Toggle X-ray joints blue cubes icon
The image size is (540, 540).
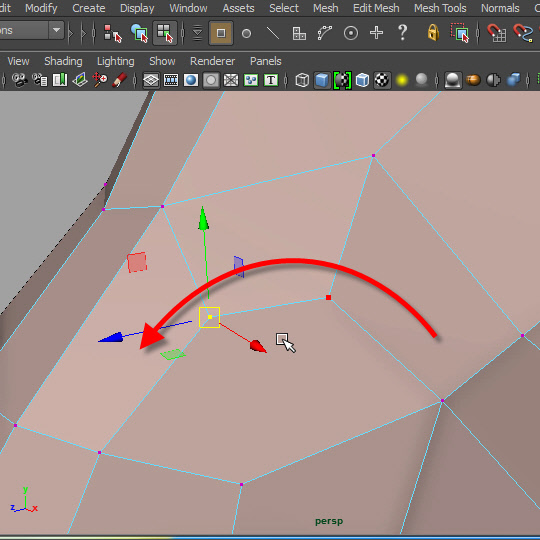tap(513, 81)
